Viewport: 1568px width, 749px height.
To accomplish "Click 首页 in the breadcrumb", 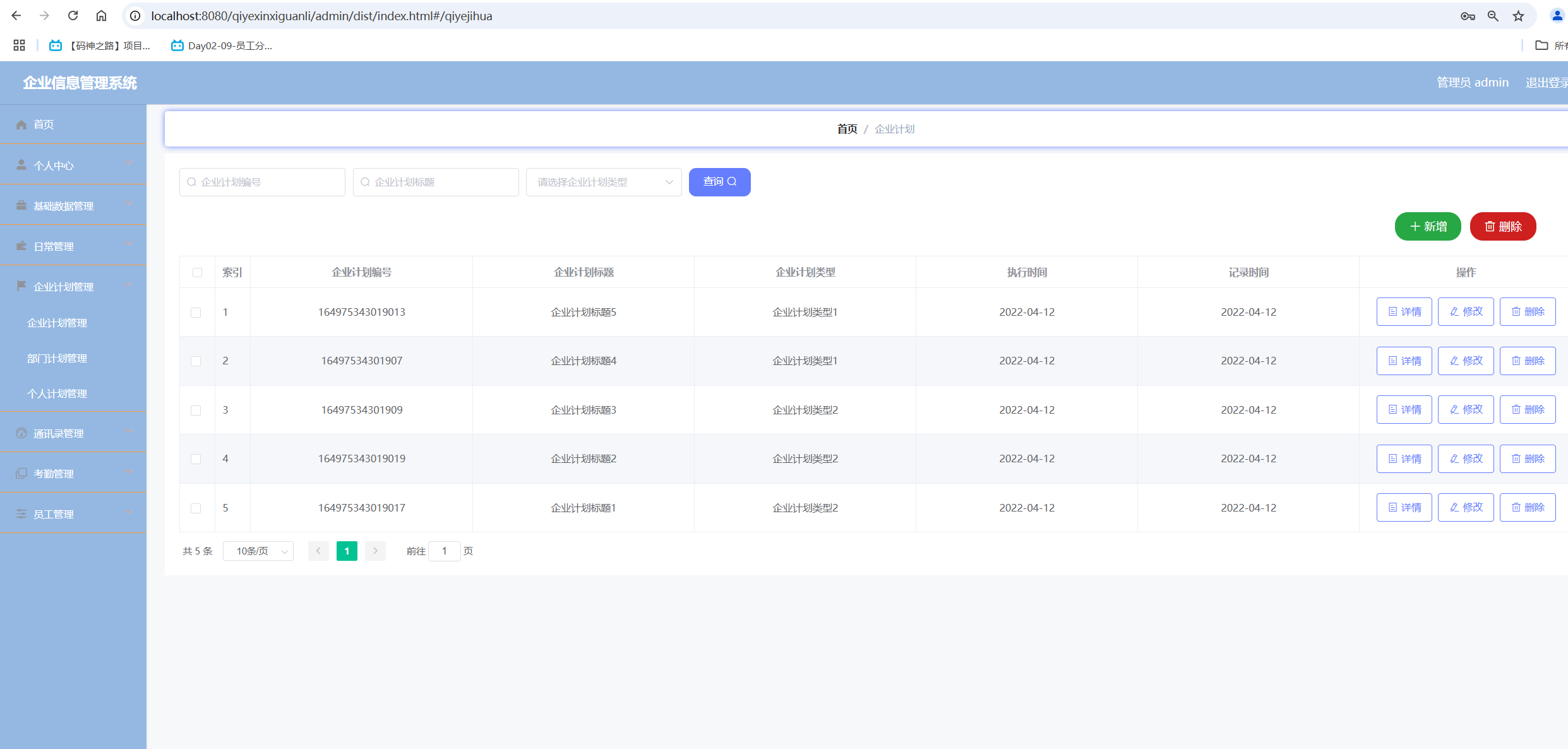I will click(847, 129).
